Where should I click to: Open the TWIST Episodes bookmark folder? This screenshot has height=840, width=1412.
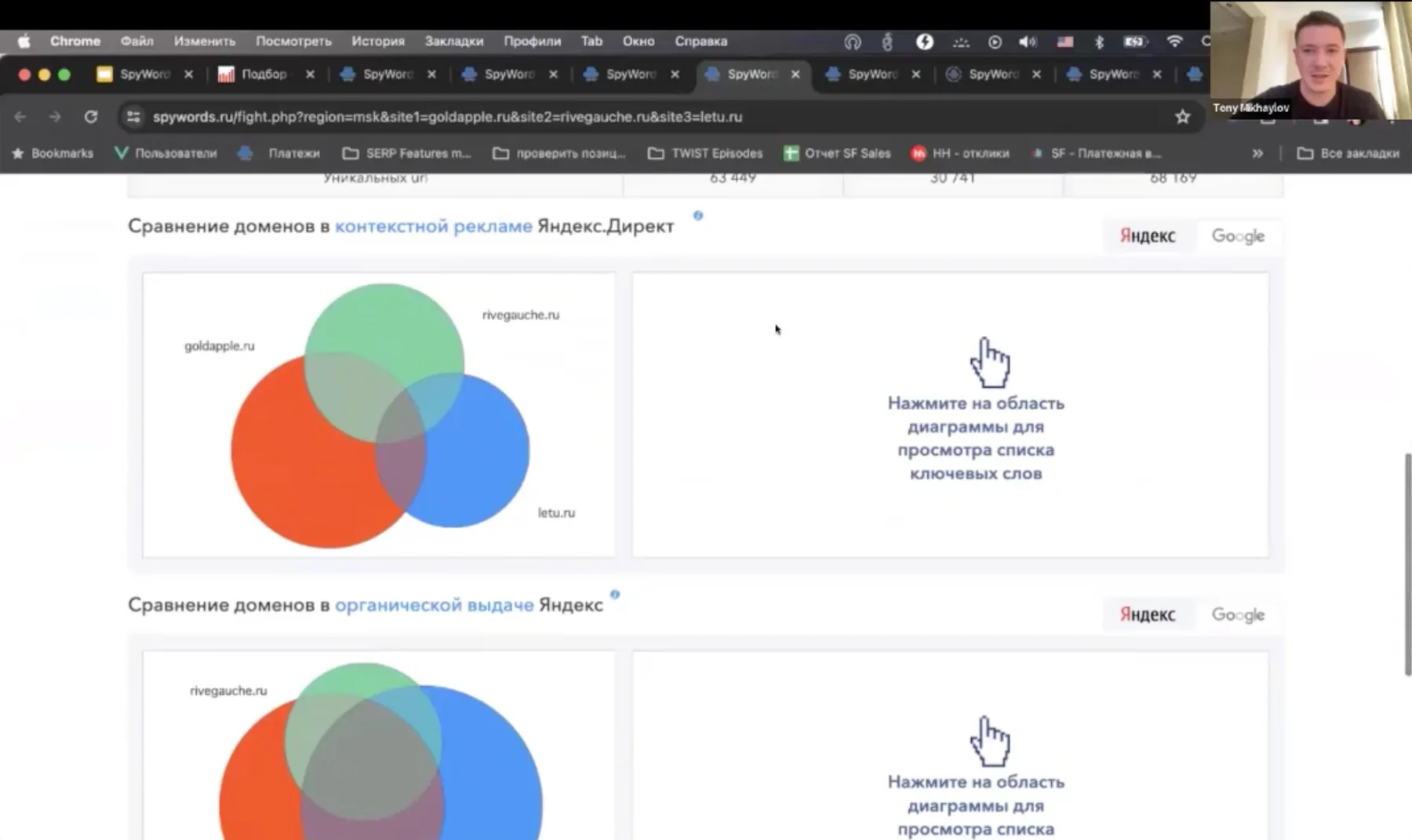coord(705,154)
